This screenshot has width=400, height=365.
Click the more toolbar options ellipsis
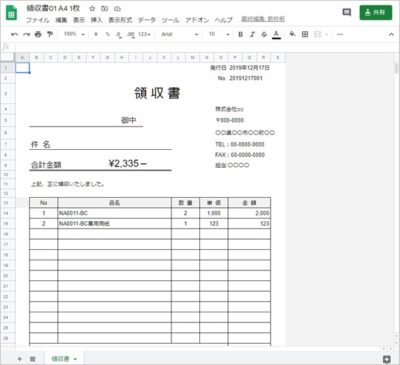pos(340,34)
